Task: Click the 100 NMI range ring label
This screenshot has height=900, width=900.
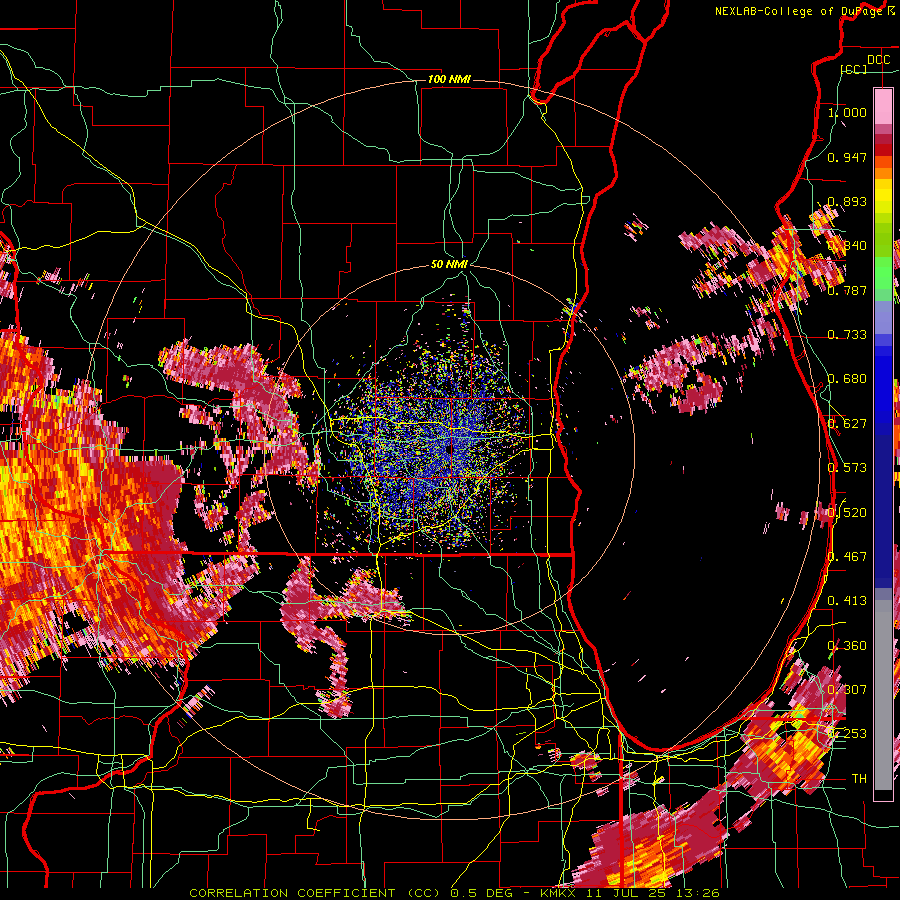Action: click(449, 79)
